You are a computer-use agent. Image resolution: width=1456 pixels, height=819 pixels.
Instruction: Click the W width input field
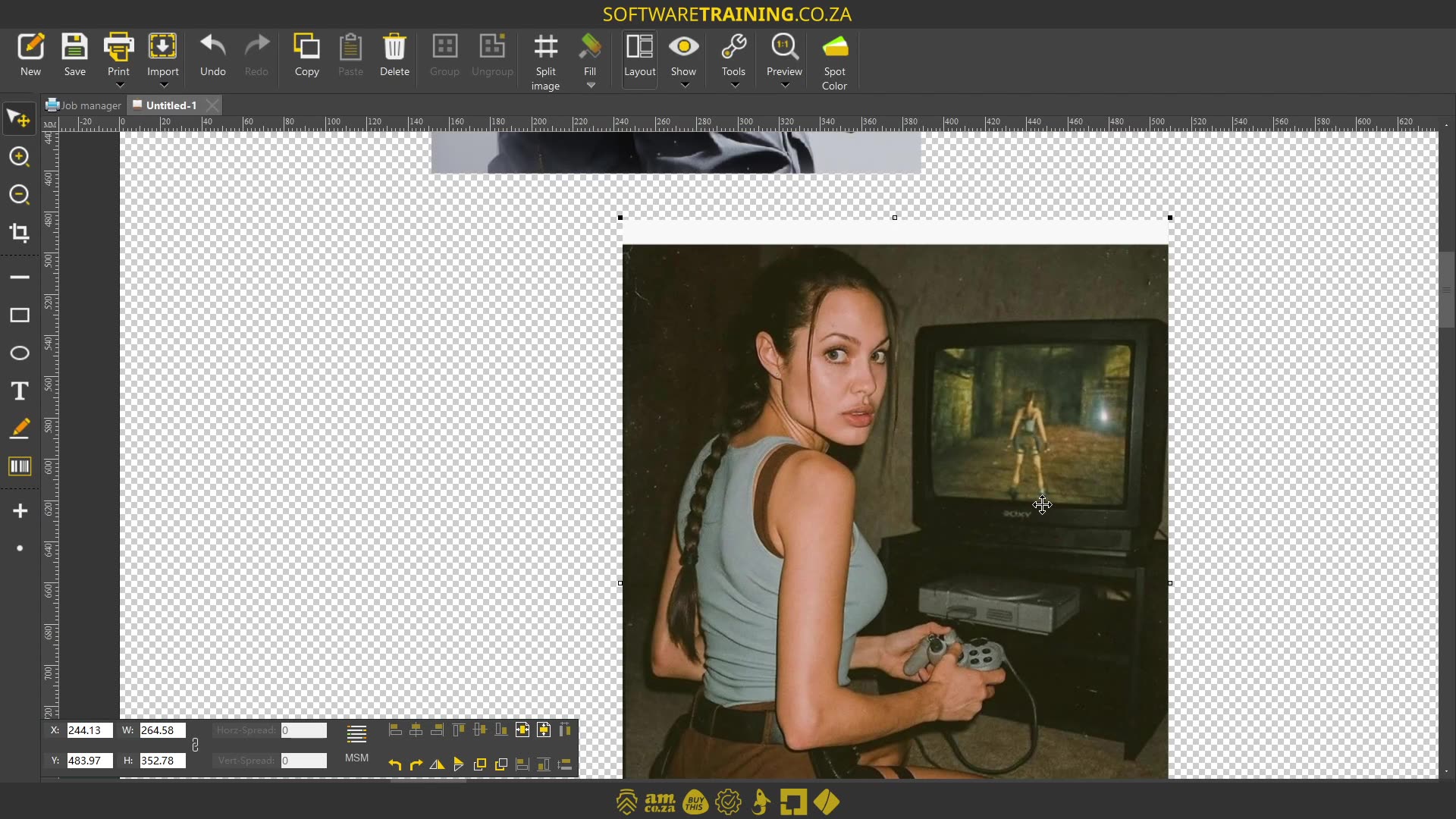click(x=162, y=730)
